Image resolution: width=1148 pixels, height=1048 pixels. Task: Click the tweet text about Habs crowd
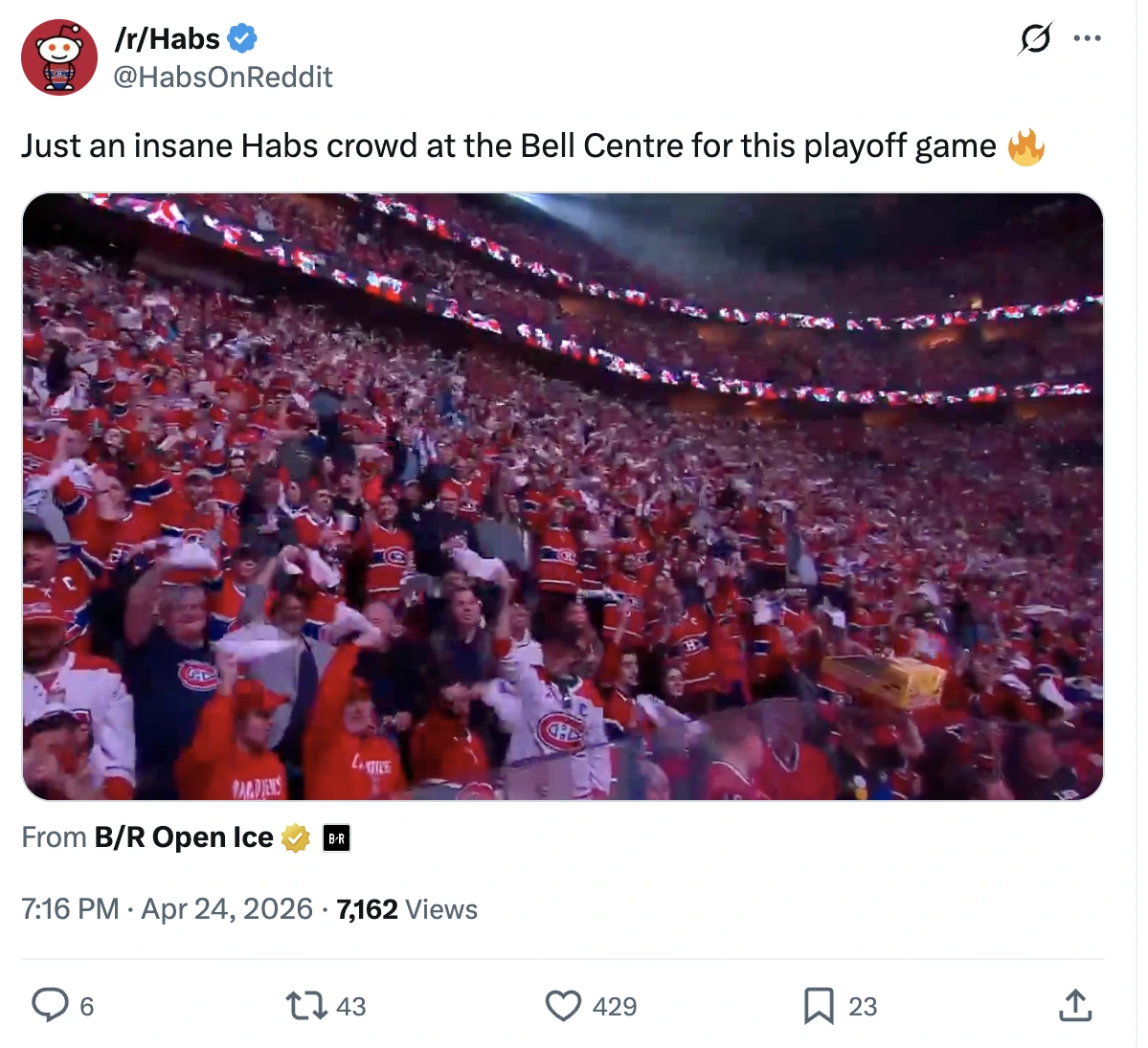[x=507, y=146]
